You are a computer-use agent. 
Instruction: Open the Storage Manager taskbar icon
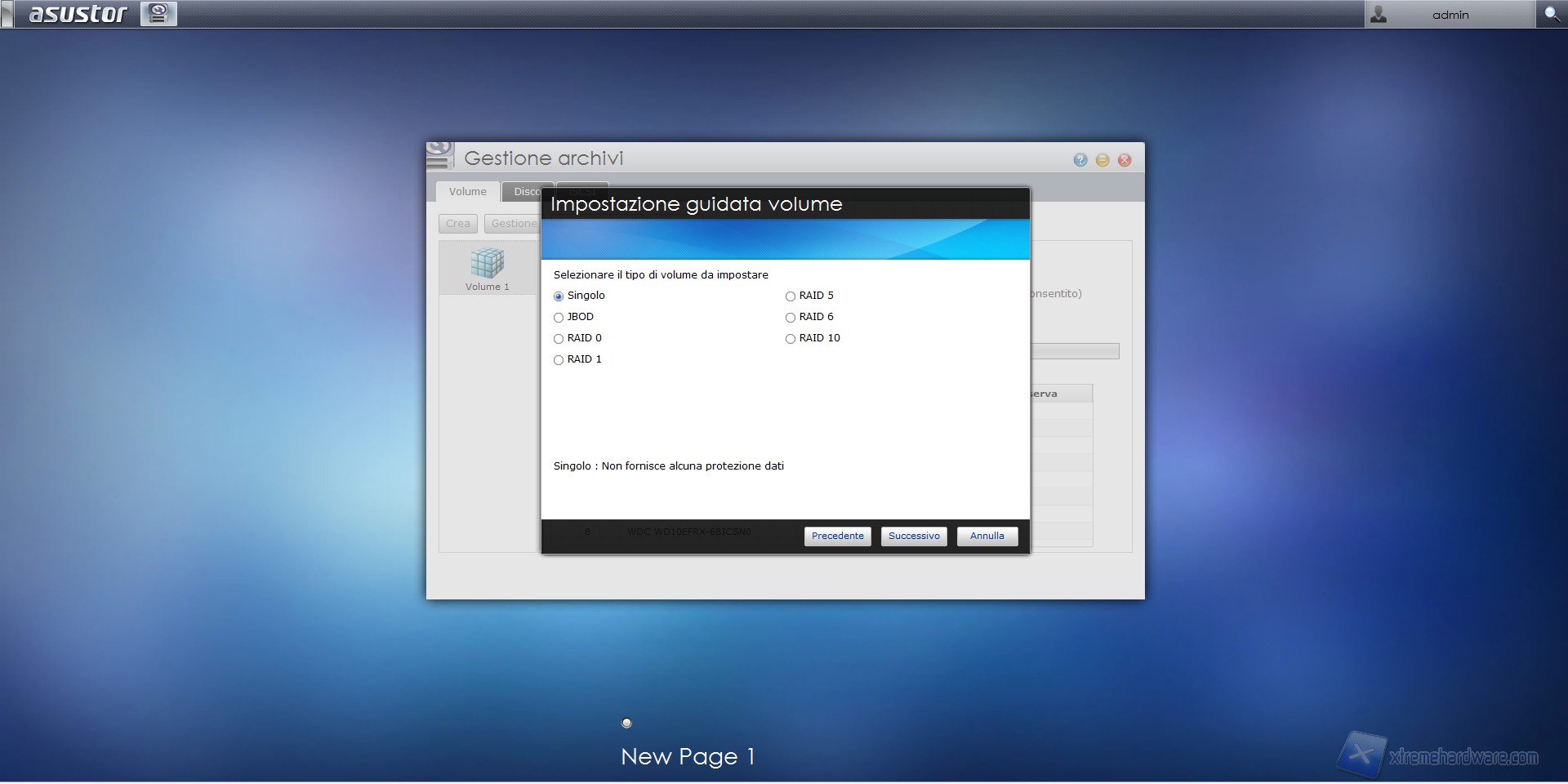[158, 14]
